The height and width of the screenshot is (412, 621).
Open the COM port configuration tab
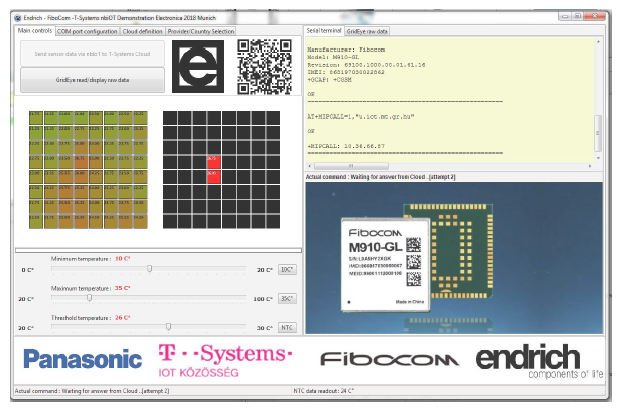tap(87, 31)
